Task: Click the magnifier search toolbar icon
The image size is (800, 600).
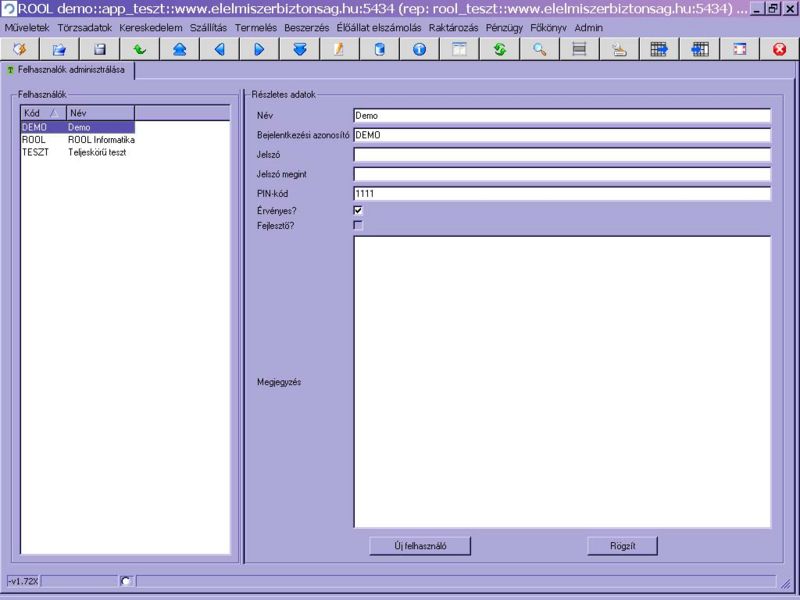Action: [x=539, y=49]
